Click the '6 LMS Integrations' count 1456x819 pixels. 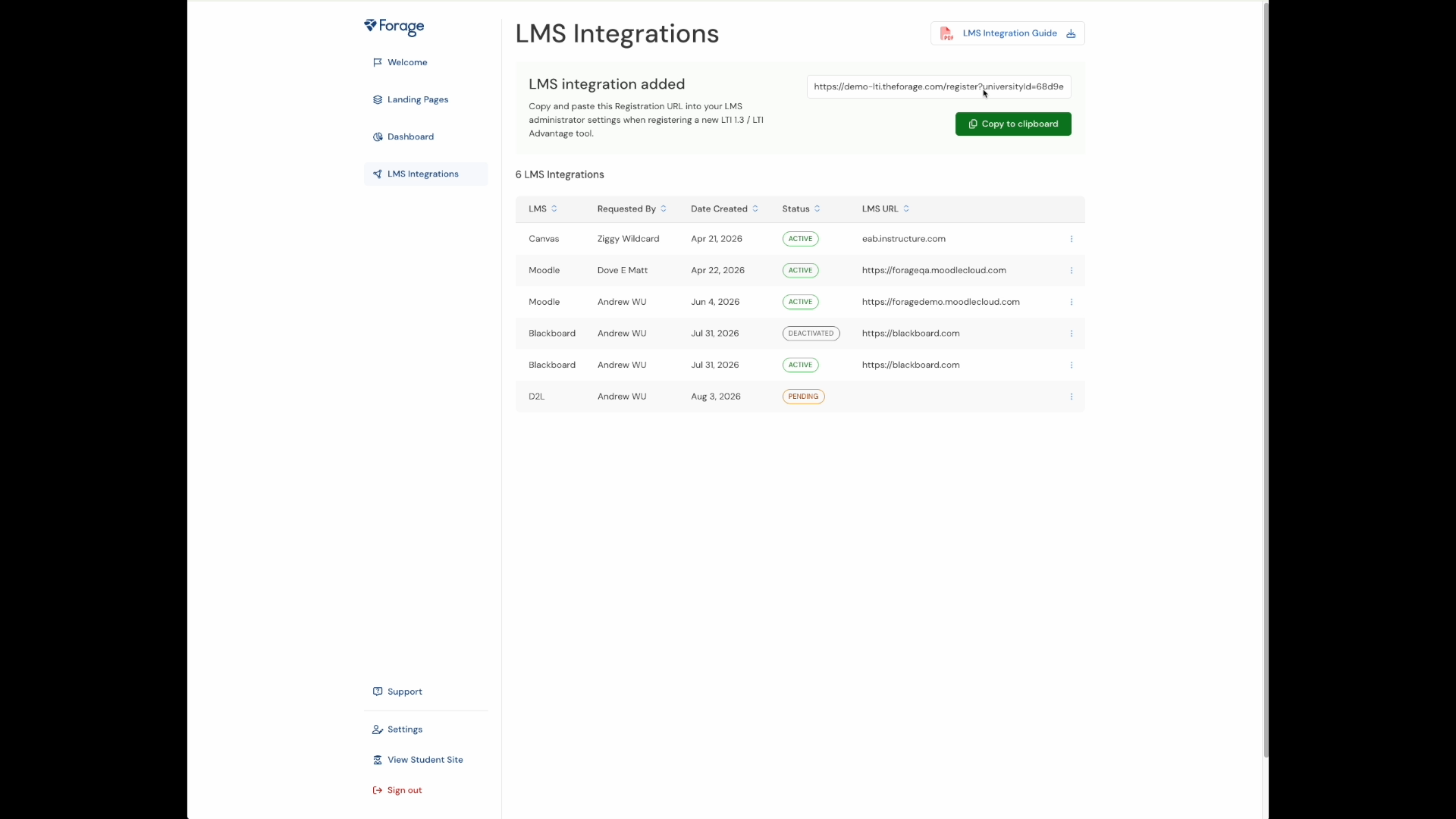[560, 174]
